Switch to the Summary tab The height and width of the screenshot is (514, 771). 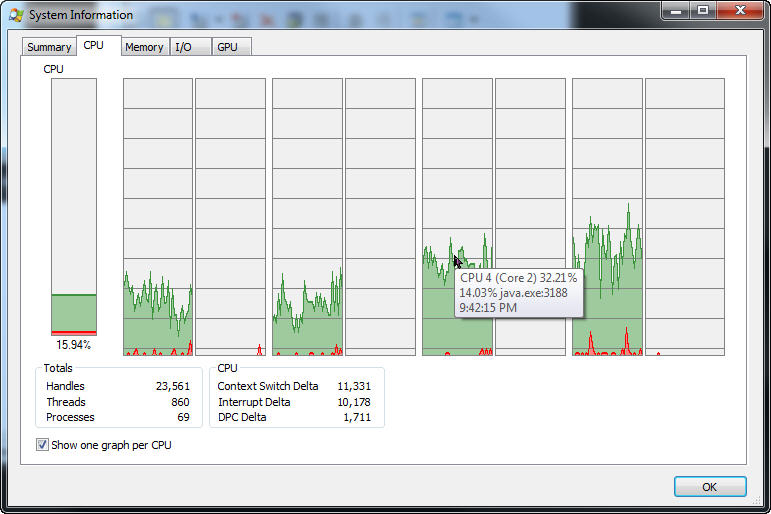click(49, 47)
